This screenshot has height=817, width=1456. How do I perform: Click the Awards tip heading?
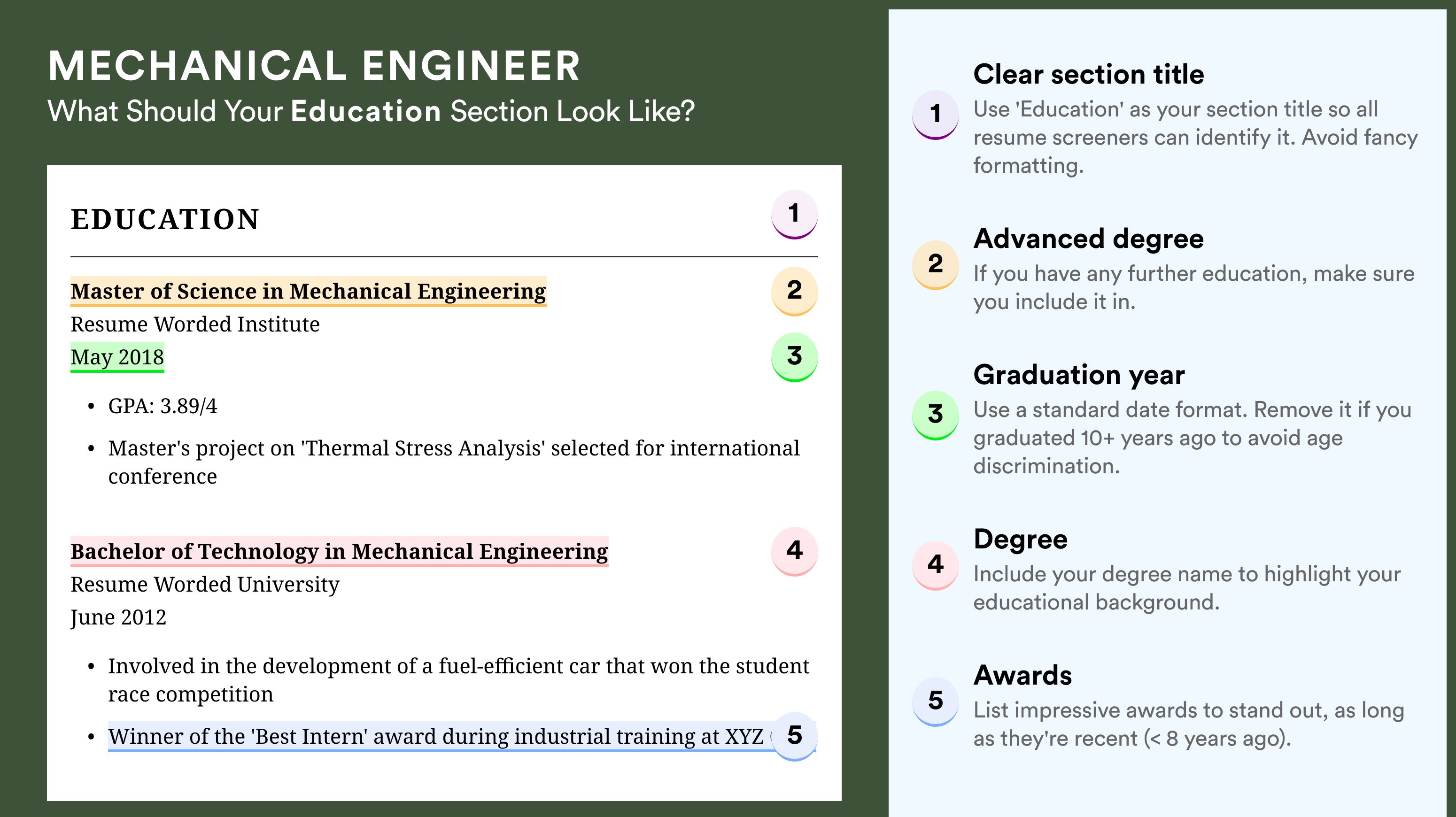(x=1022, y=675)
